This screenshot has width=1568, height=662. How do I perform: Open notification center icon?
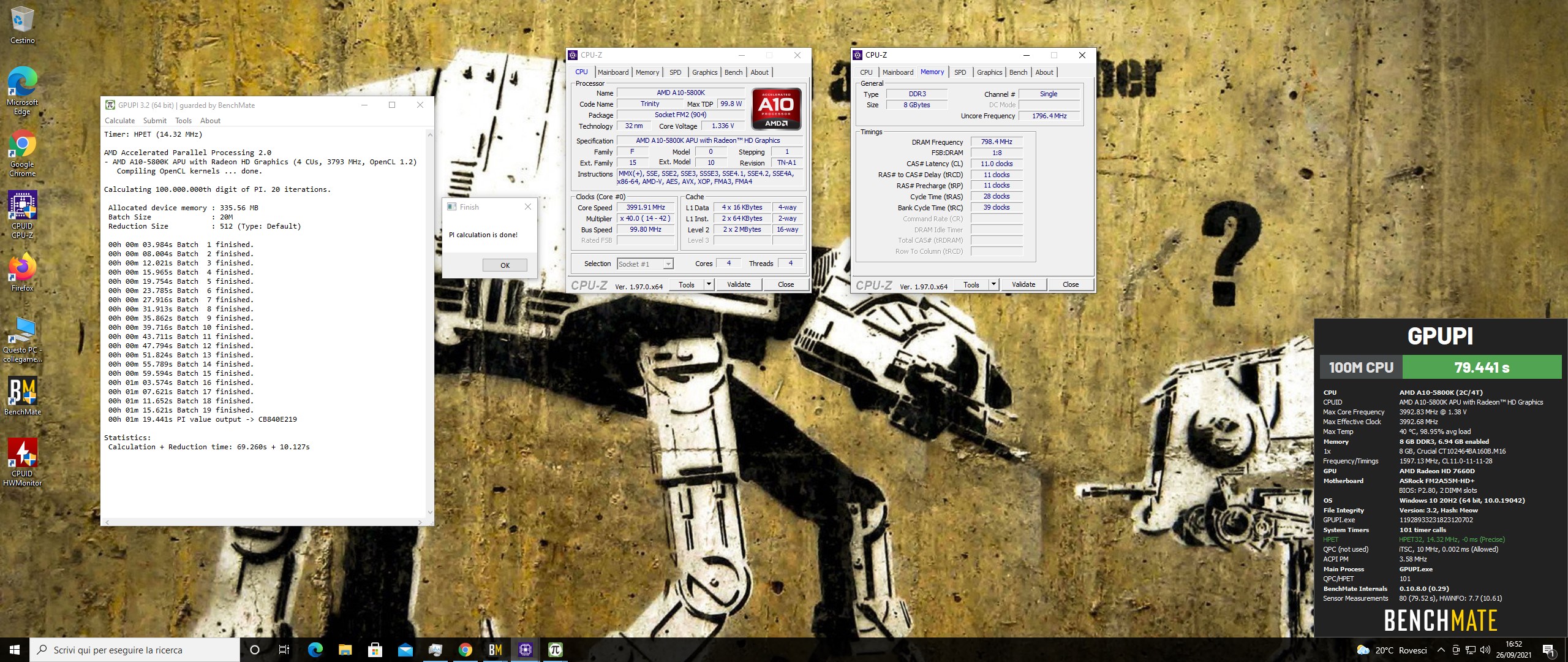point(1549,650)
